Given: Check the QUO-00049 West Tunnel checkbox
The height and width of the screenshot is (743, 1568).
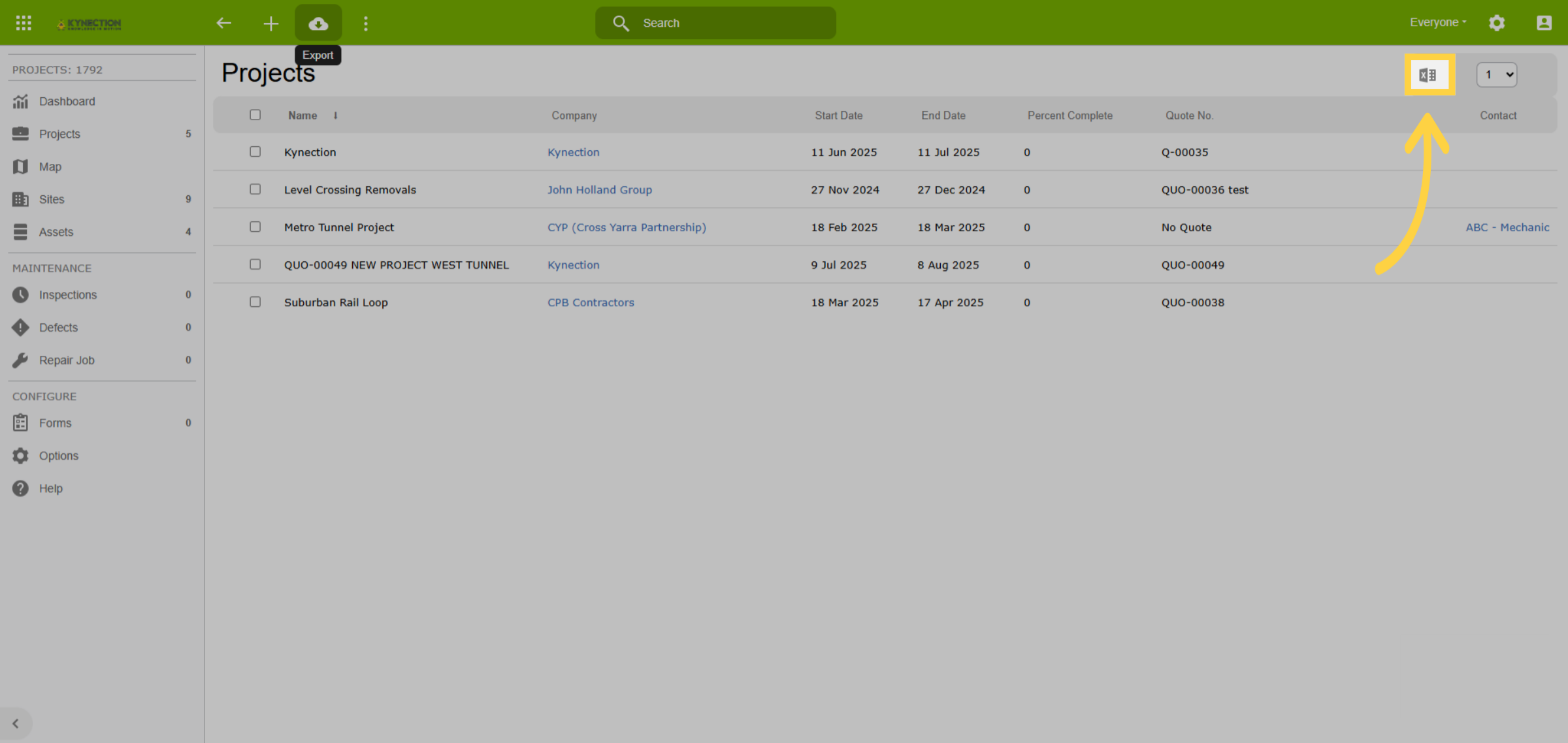Looking at the screenshot, I should coord(255,264).
